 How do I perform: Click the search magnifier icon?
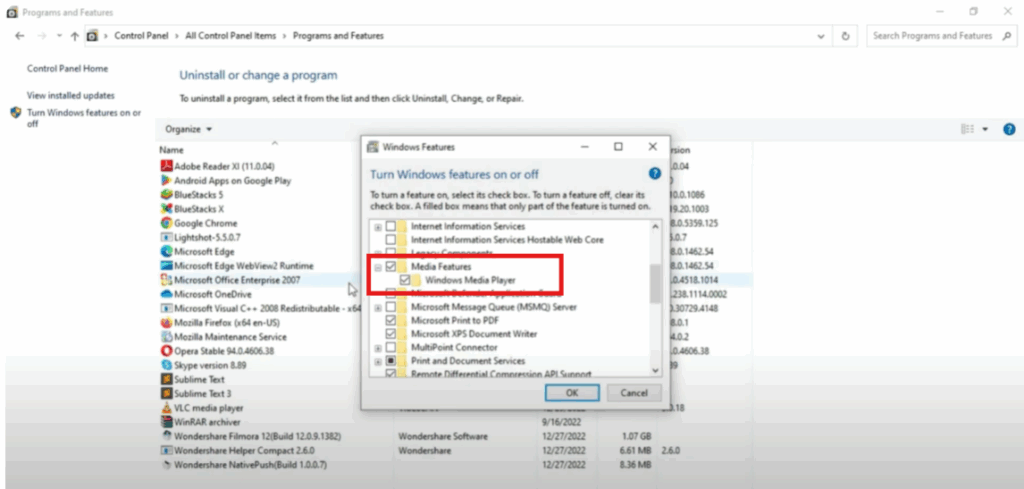coord(1006,36)
